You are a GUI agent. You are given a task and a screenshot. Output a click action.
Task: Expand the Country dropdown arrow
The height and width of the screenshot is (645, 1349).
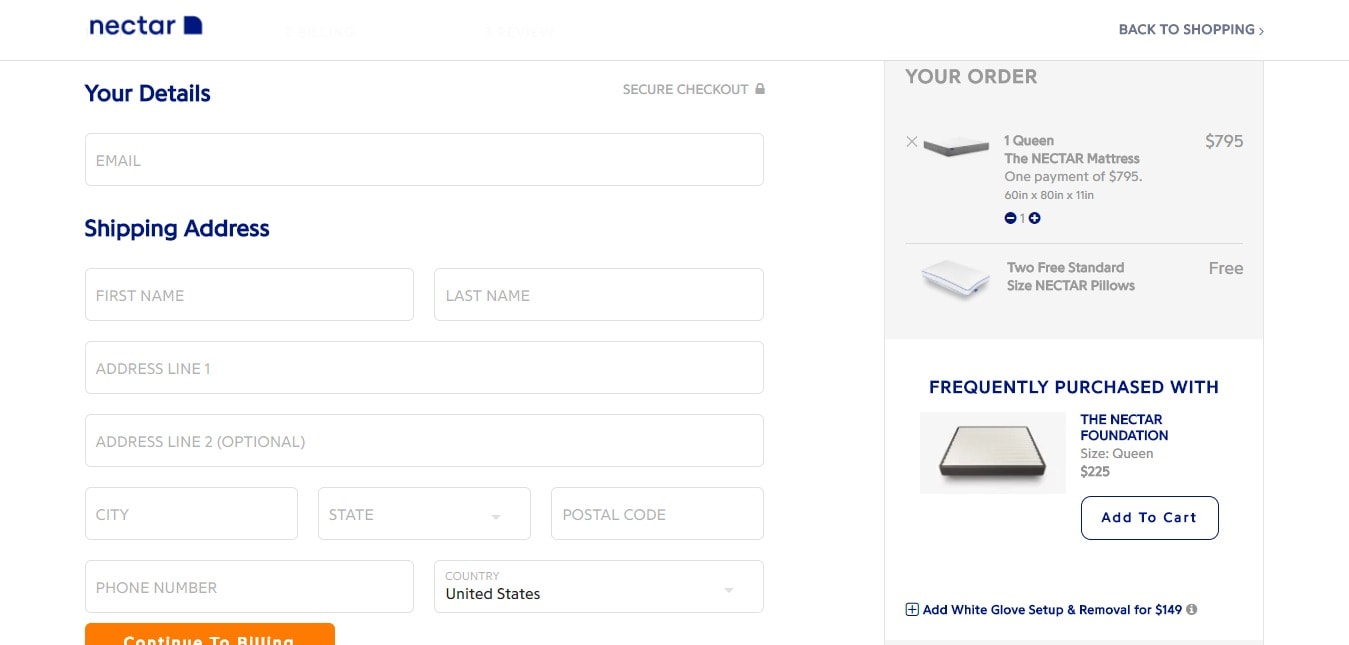click(x=729, y=590)
